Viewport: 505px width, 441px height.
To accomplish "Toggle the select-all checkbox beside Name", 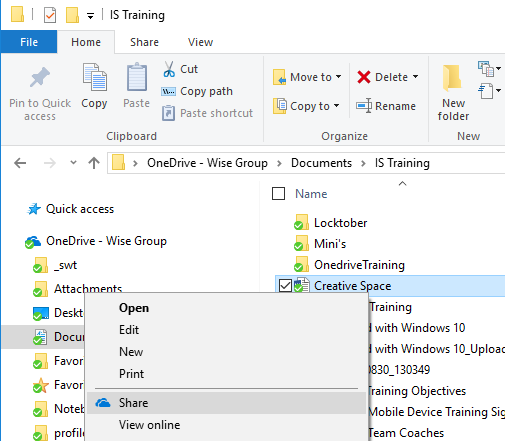I will pyautogui.click(x=278, y=194).
